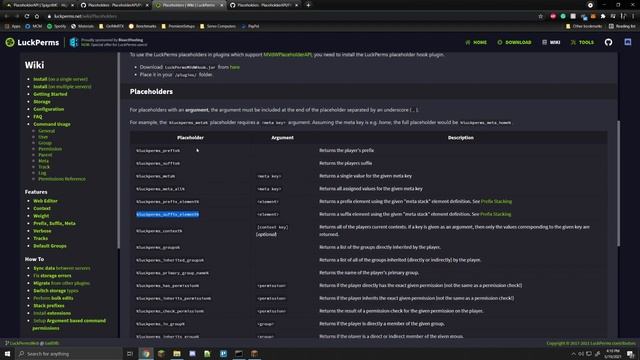Viewport: 640px width, 360px height.
Task: Open the Prefix Stacking link in prefix_element row
Action: click(496, 201)
